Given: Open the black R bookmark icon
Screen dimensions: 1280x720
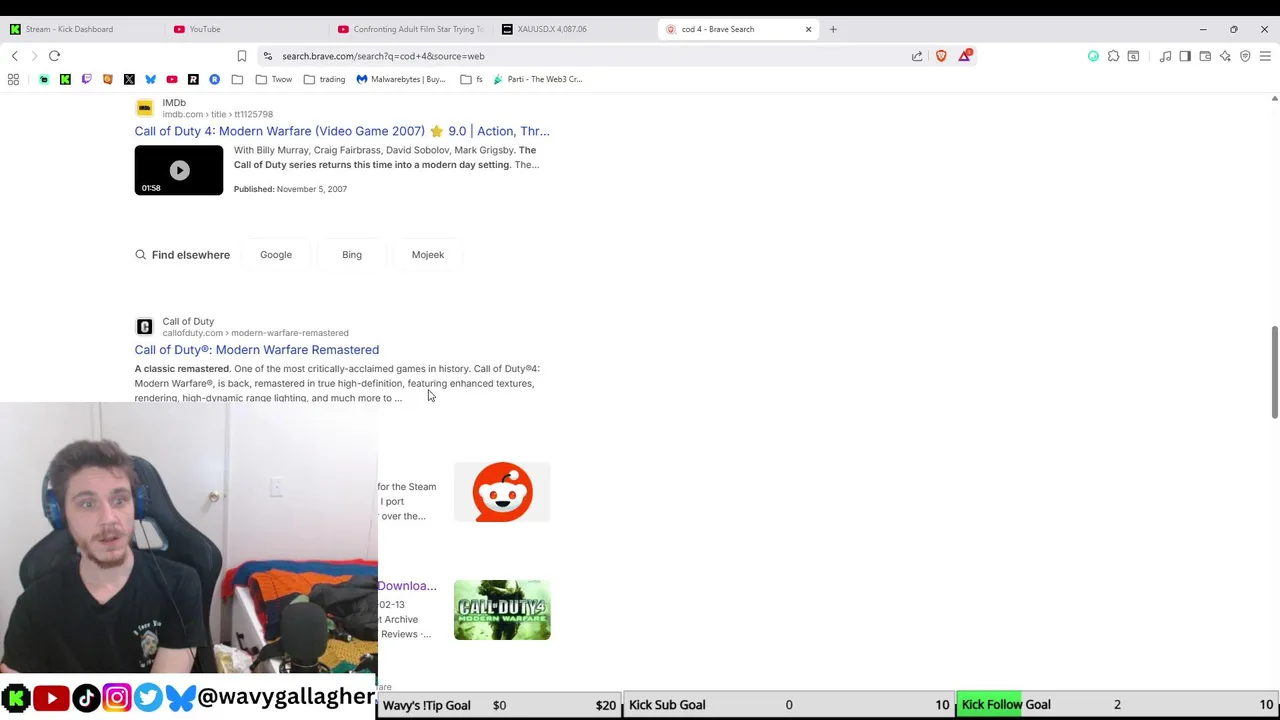Looking at the screenshot, I should point(193,79).
